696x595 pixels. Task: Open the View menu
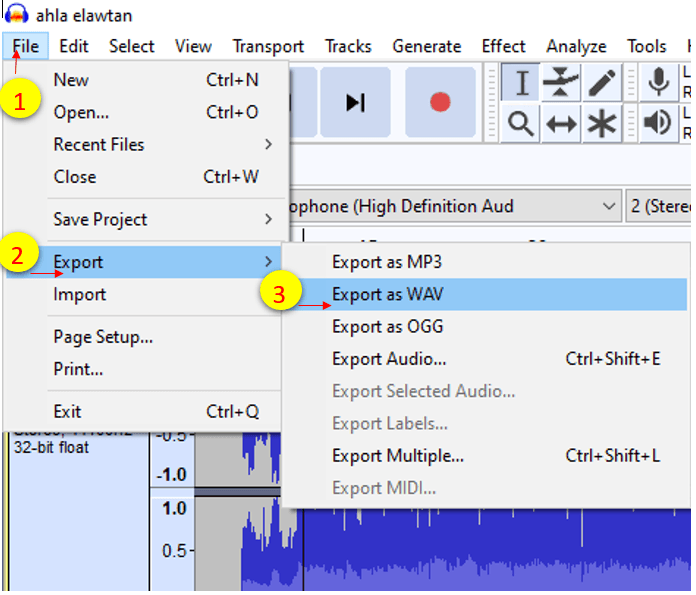pos(193,46)
